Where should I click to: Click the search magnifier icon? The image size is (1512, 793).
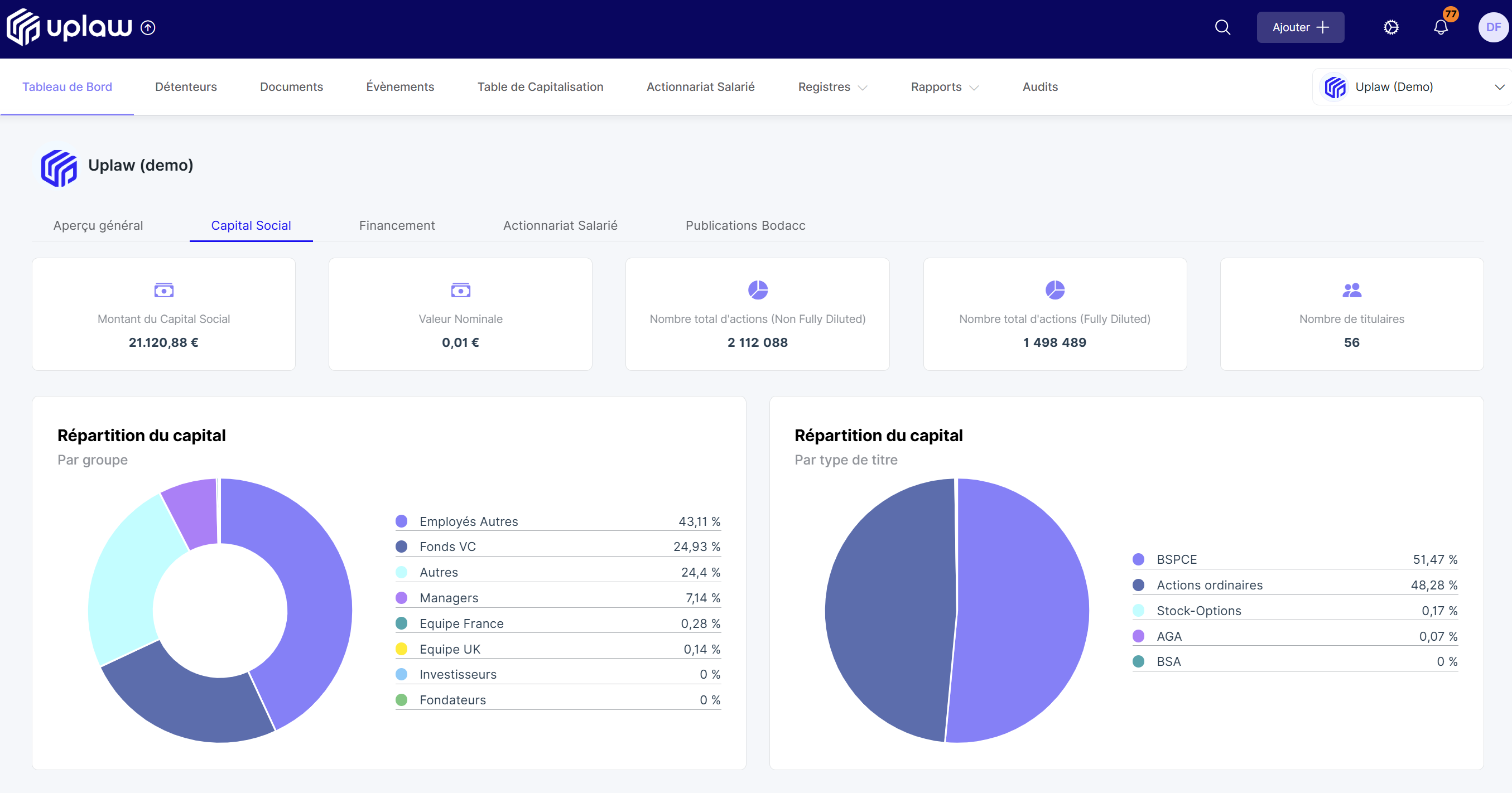pyautogui.click(x=1222, y=27)
